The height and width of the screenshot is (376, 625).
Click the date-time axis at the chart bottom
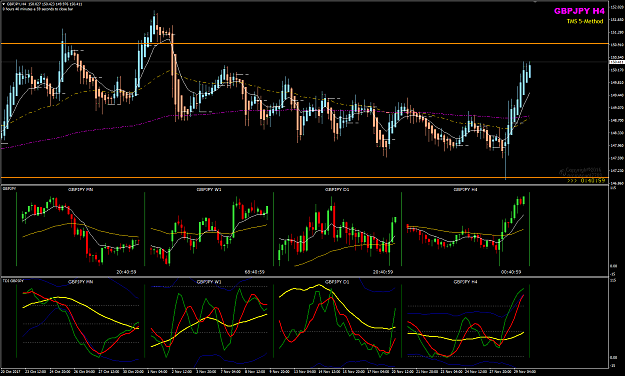click(305, 371)
